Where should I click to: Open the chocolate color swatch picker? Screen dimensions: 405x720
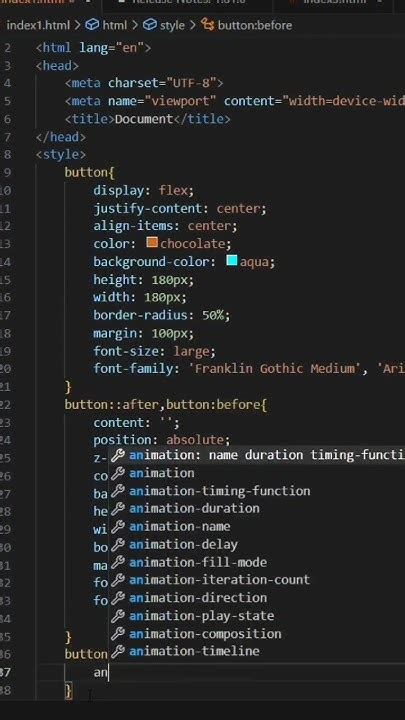[x=152, y=242]
